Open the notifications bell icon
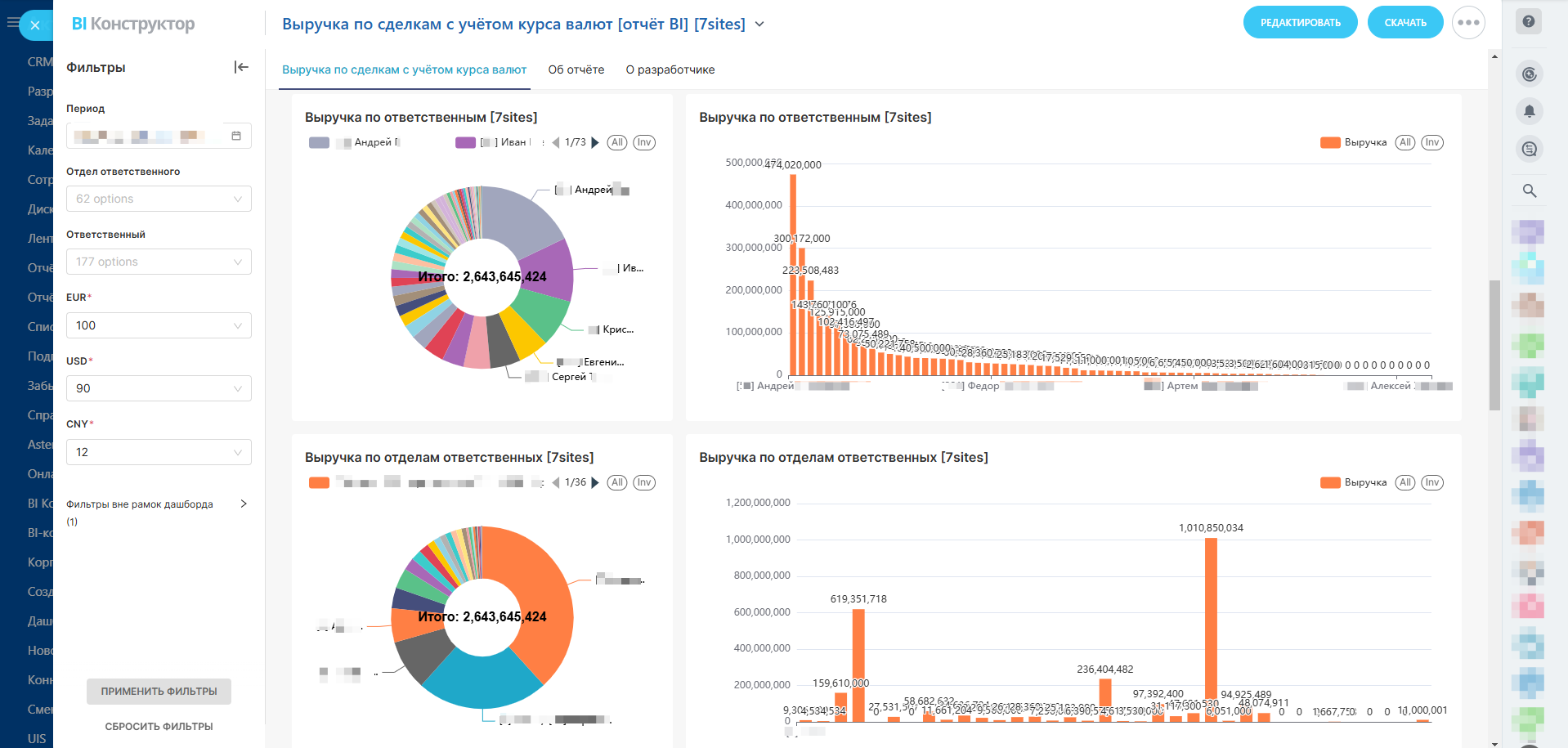Screen dimensions: 1568x748 1529,111
